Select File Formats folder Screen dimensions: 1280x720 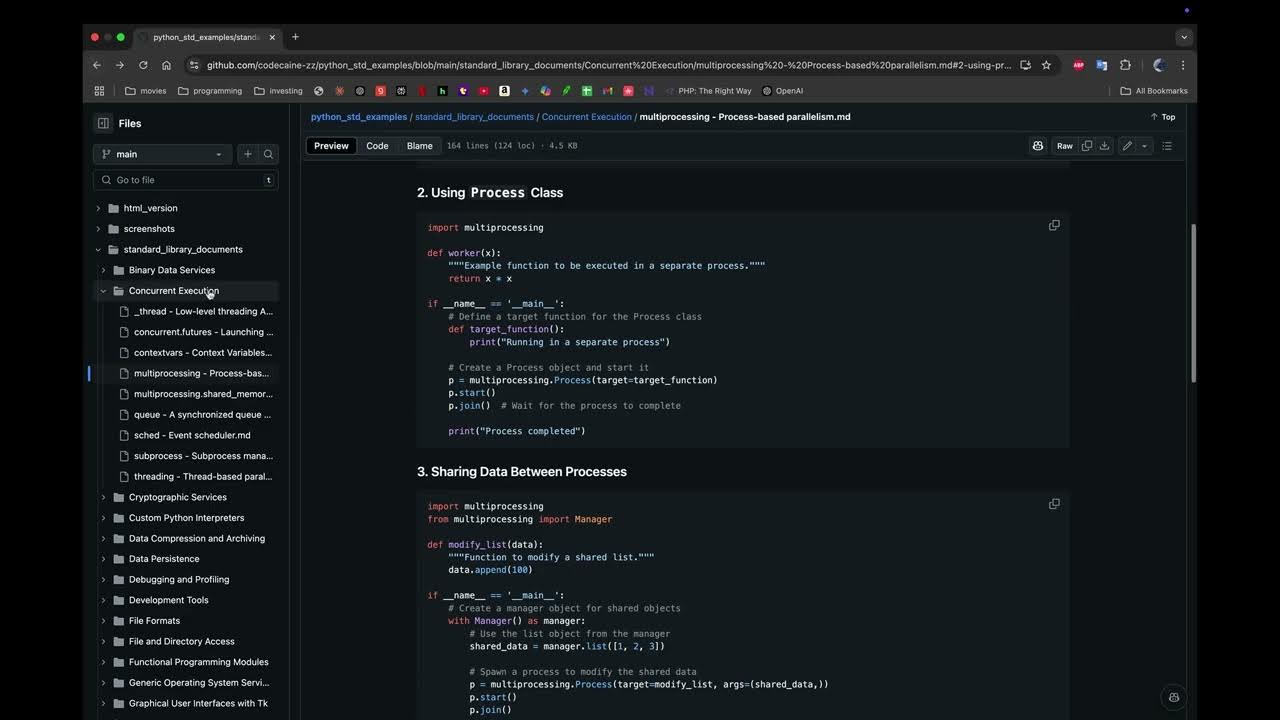(x=154, y=621)
